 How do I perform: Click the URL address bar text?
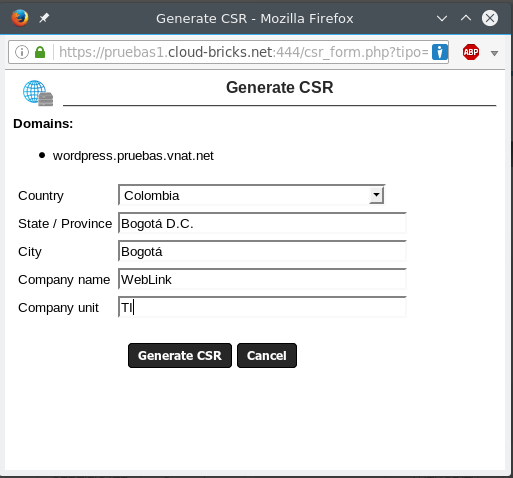point(243,52)
